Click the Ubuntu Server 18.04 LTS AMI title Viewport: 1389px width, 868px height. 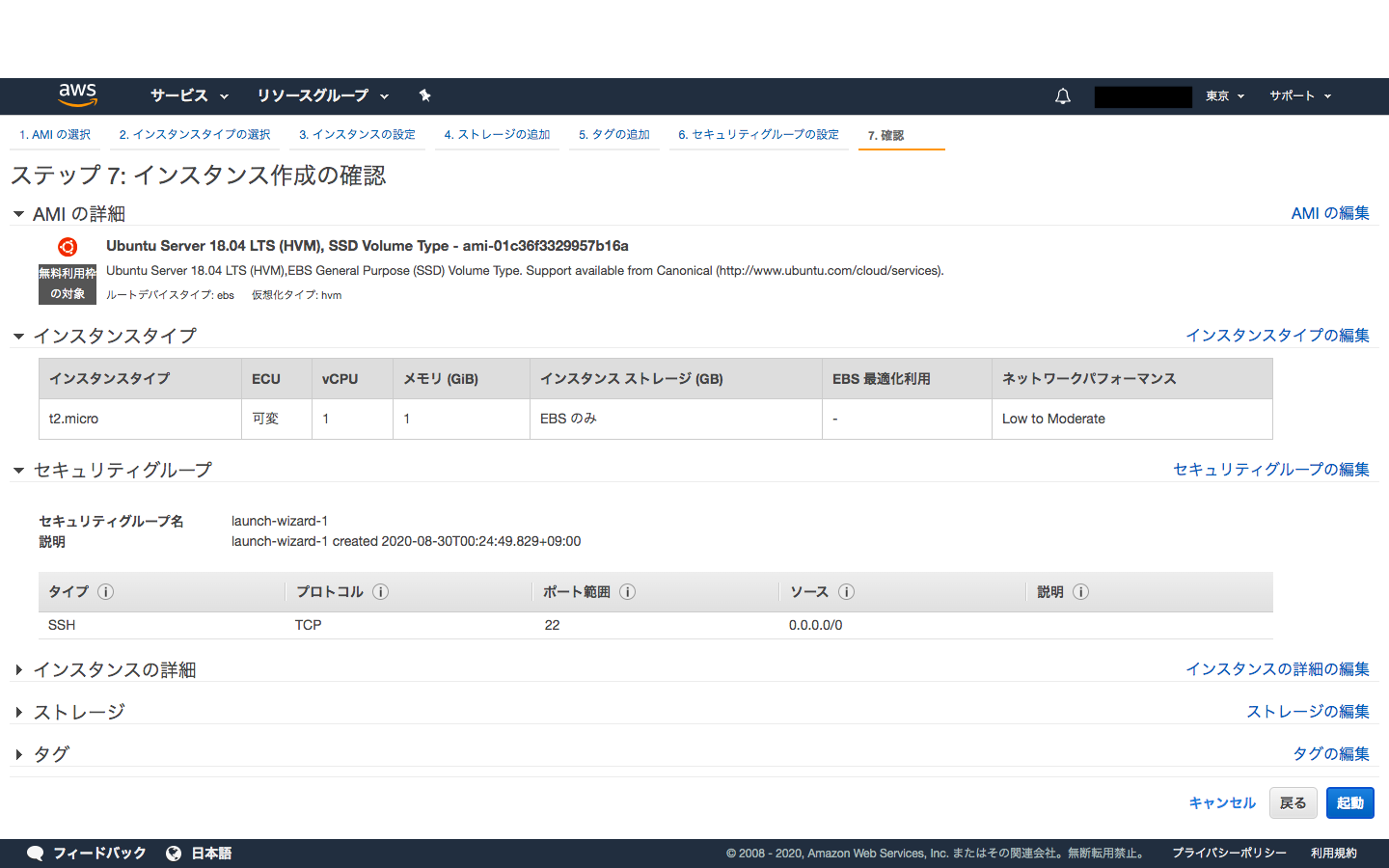pos(368,246)
